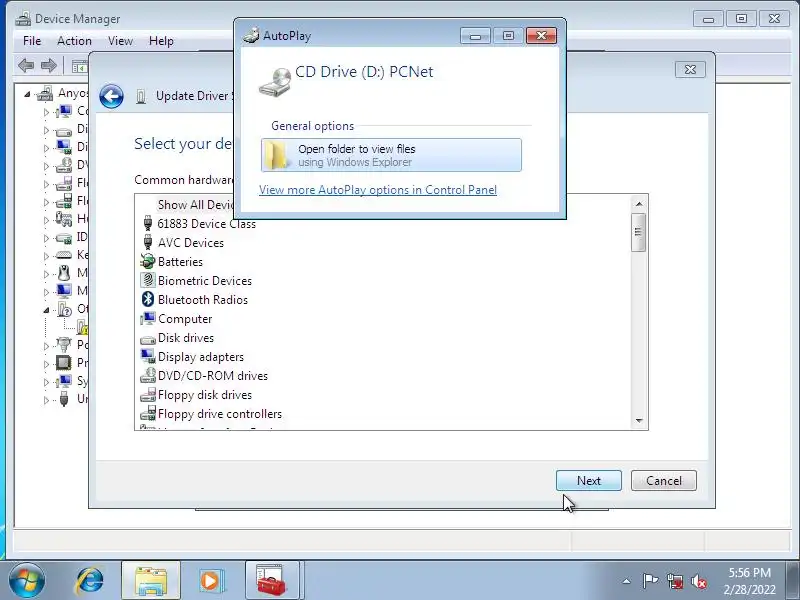This screenshot has width=800, height=600.
Task: Select Show All Devices in hardware list
Action: pos(196,205)
